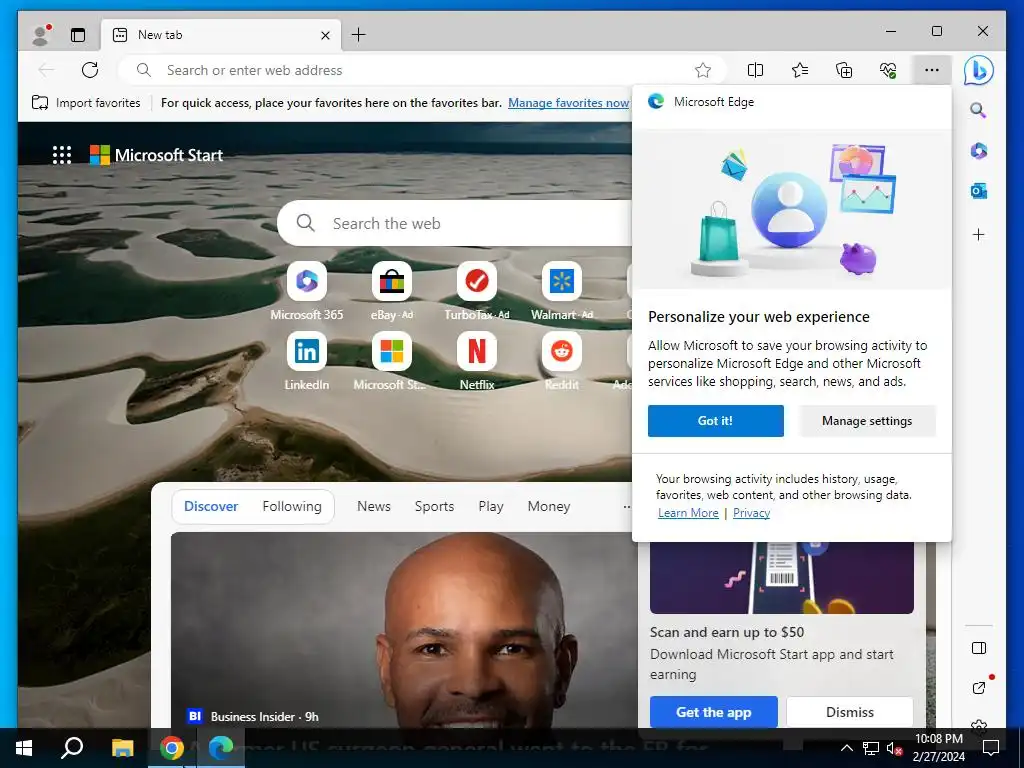Image resolution: width=1024 pixels, height=768 pixels.
Task: Click the Got it! button
Action: (x=716, y=421)
